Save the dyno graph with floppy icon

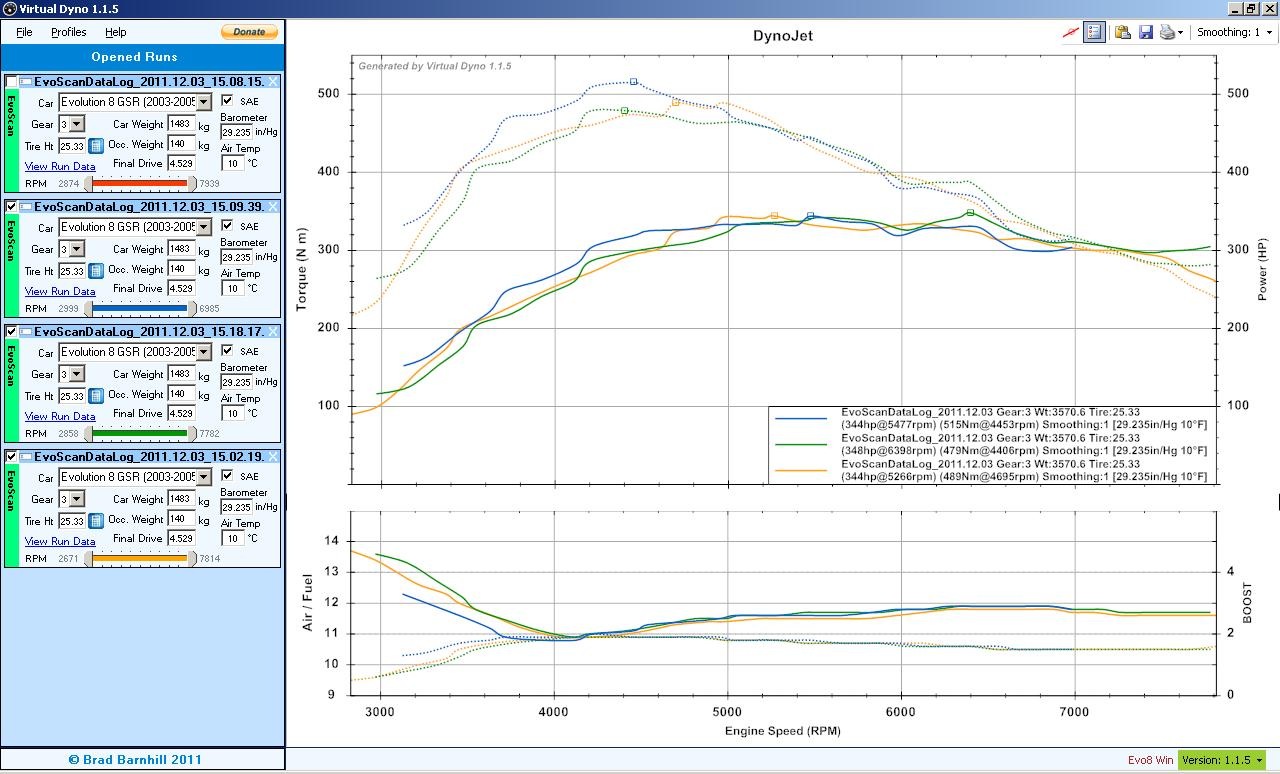(x=1146, y=32)
